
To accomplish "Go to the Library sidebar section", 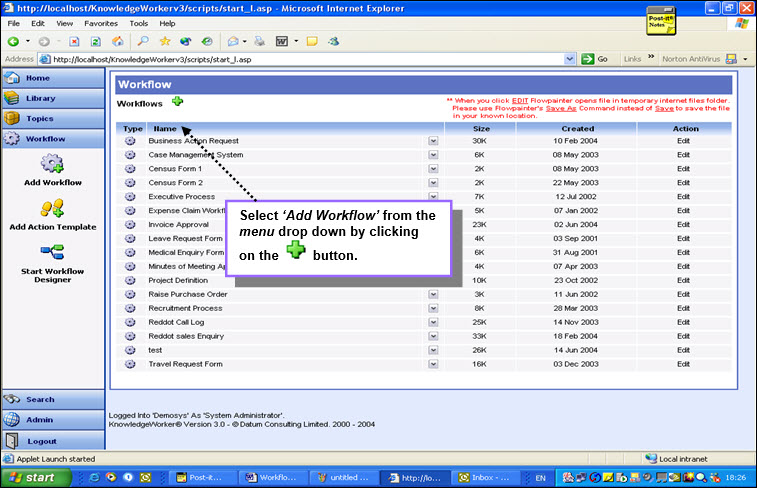I will [53, 98].
